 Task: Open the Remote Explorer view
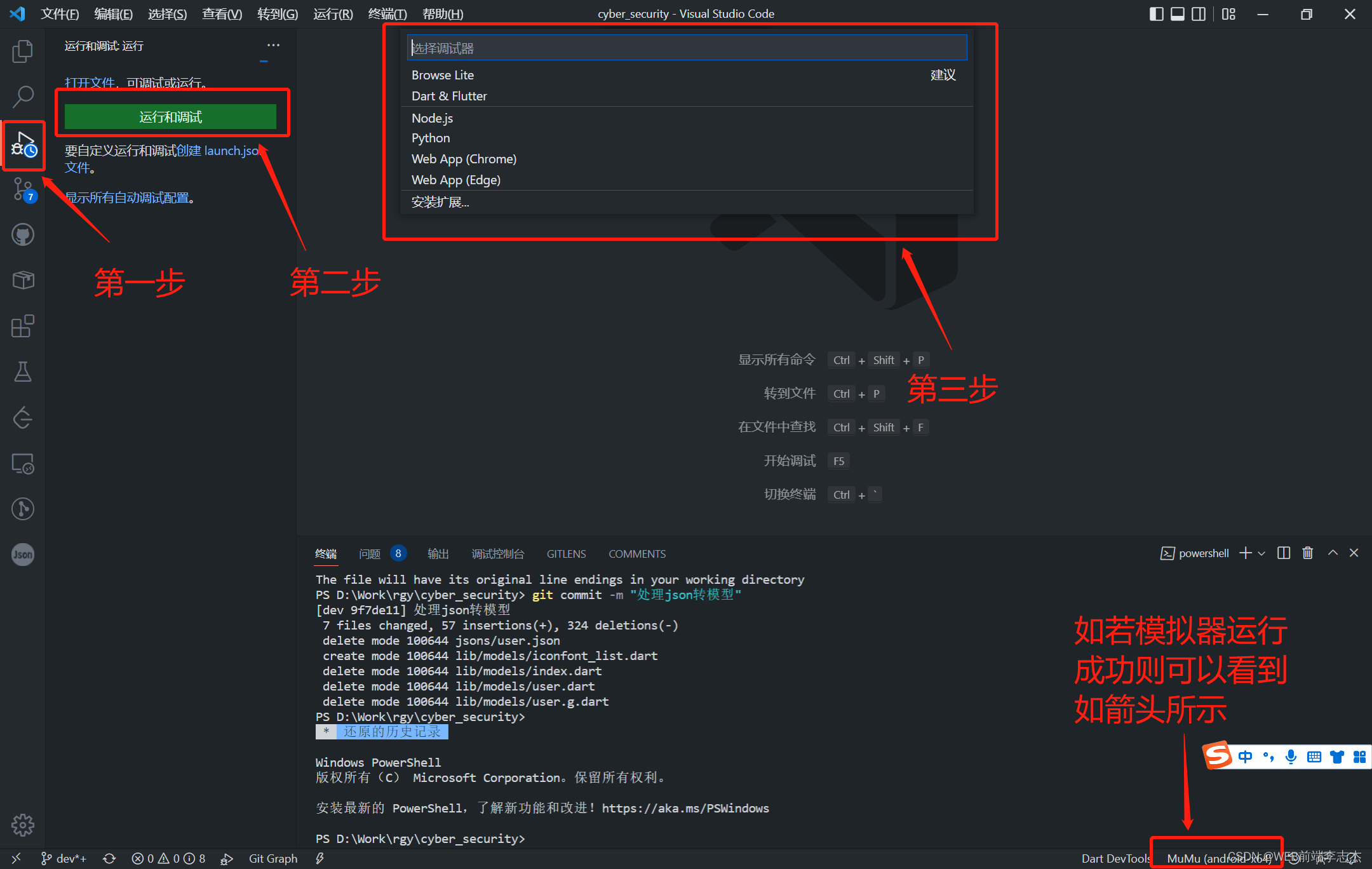click(23, 464)
